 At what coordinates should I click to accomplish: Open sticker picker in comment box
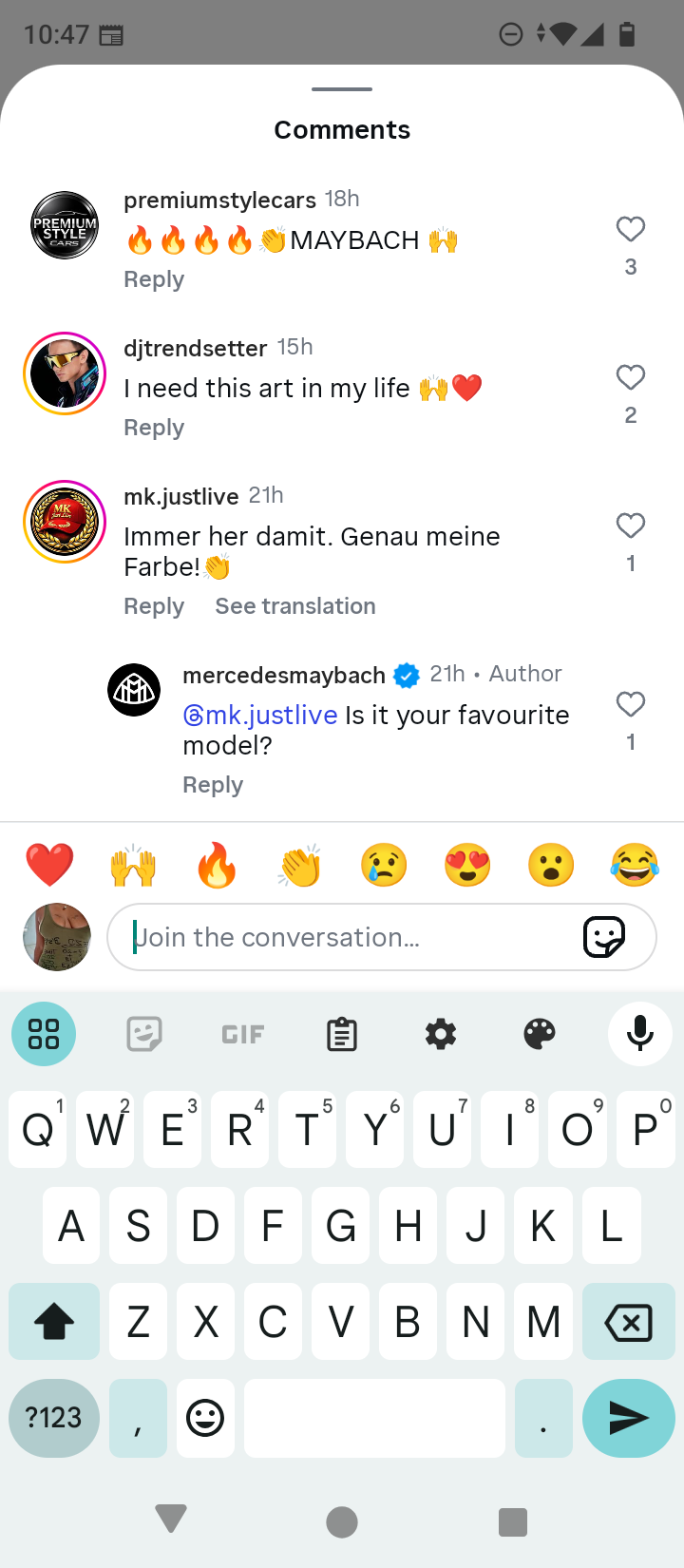coord(603,937)
